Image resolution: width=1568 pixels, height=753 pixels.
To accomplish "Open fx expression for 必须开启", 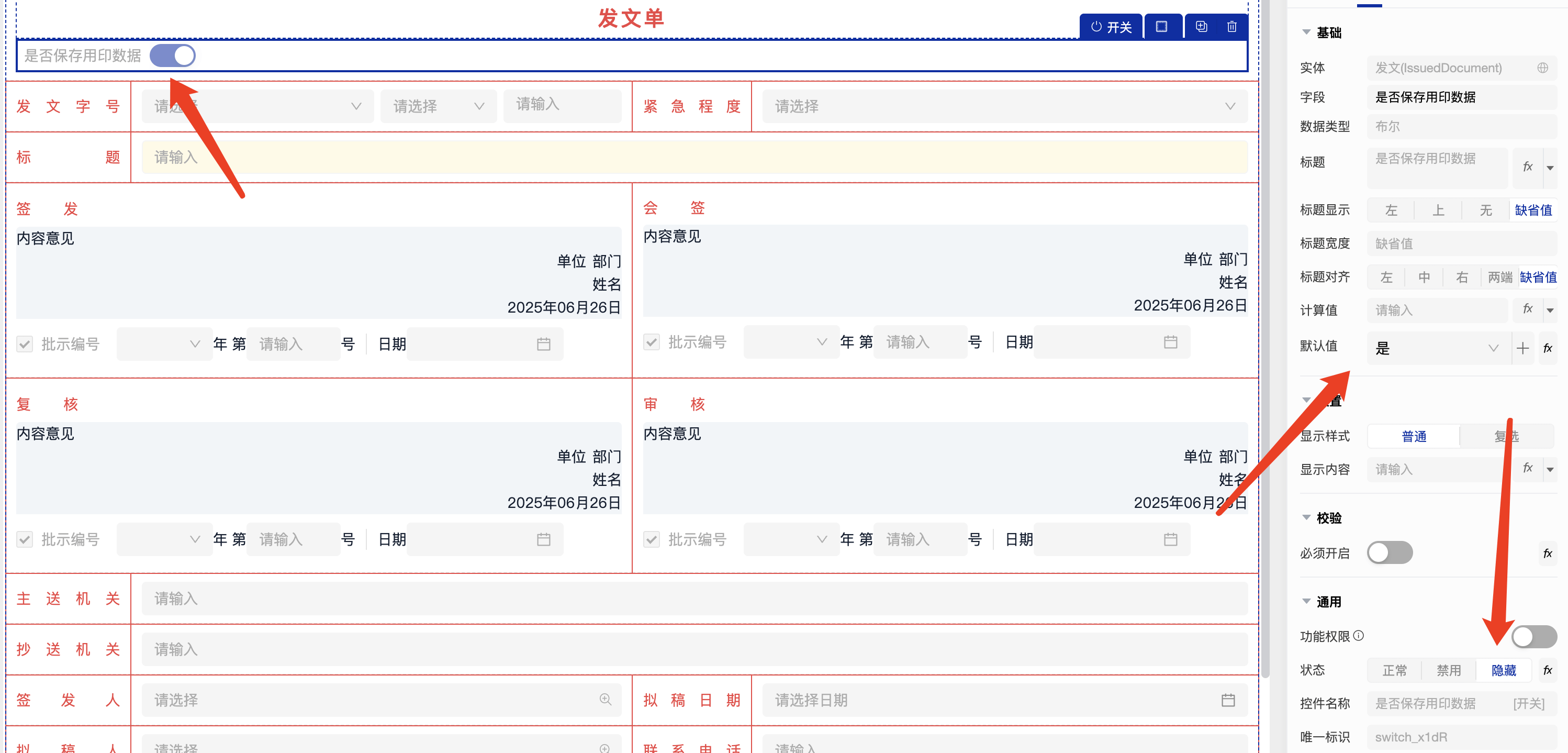I will (x=1547, y=553).
